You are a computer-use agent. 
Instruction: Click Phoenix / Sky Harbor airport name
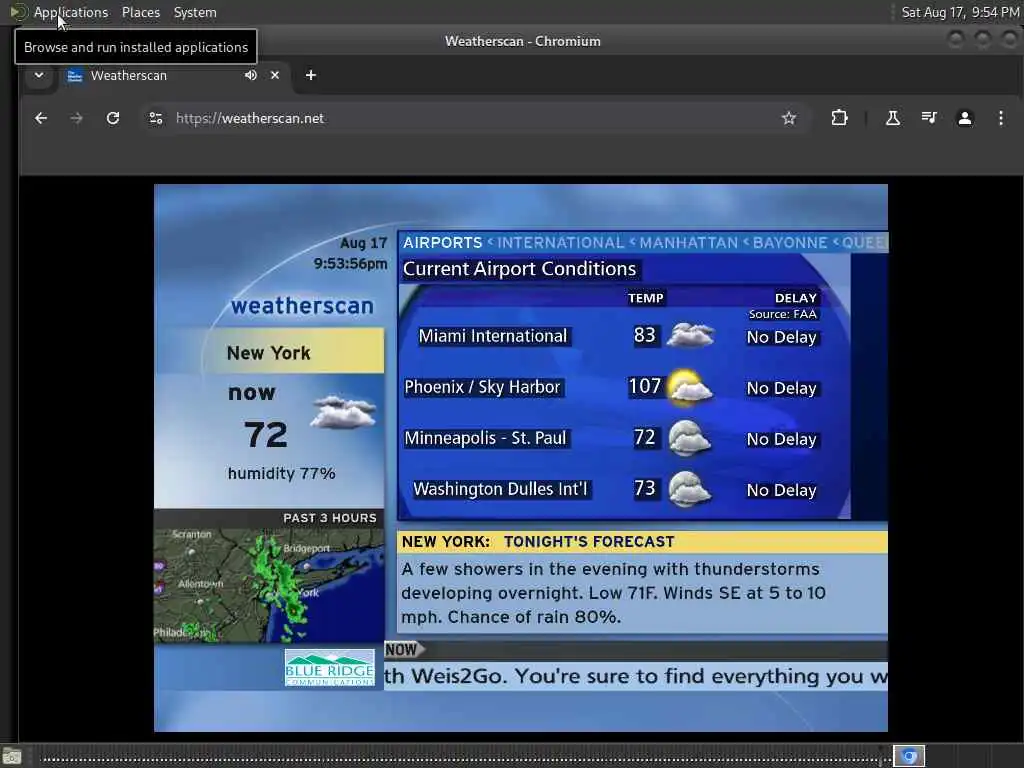pyautogui.click(x=482, y=387)
